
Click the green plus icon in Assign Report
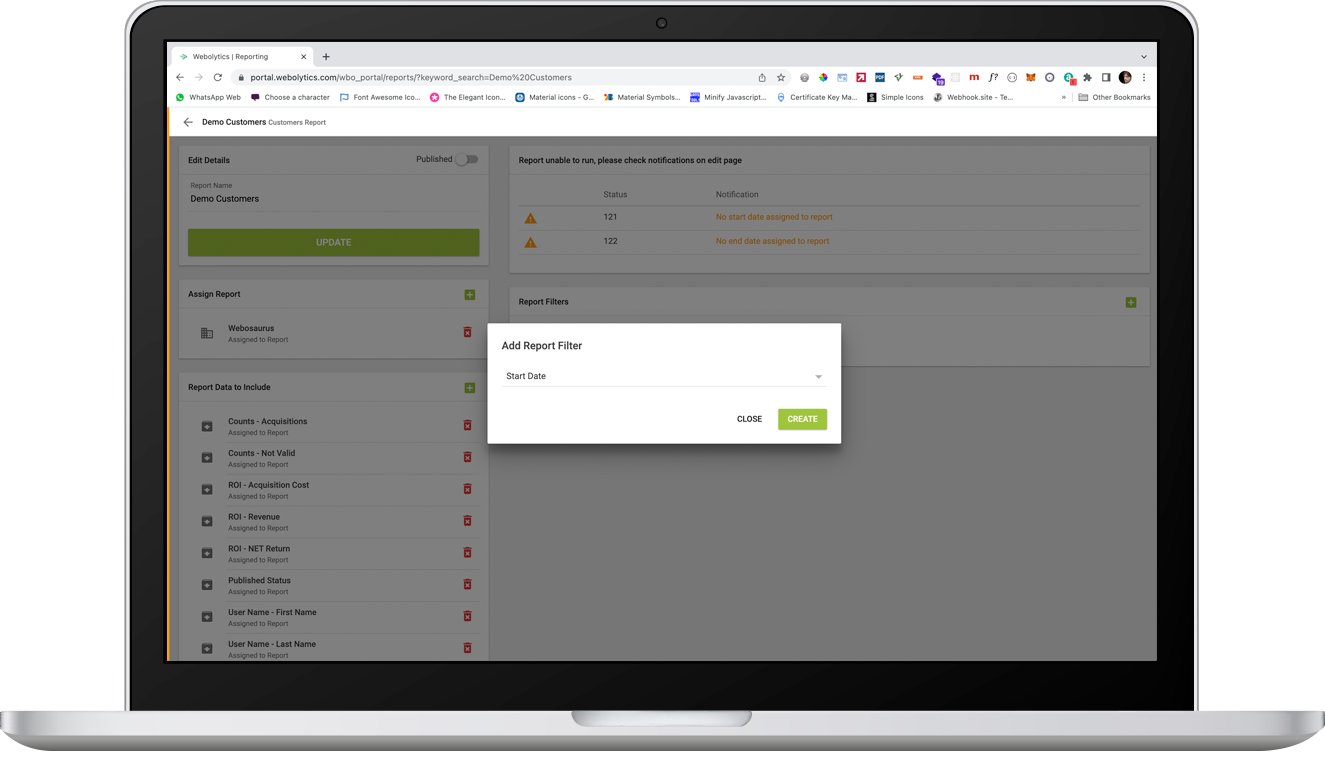coord(470,295)
